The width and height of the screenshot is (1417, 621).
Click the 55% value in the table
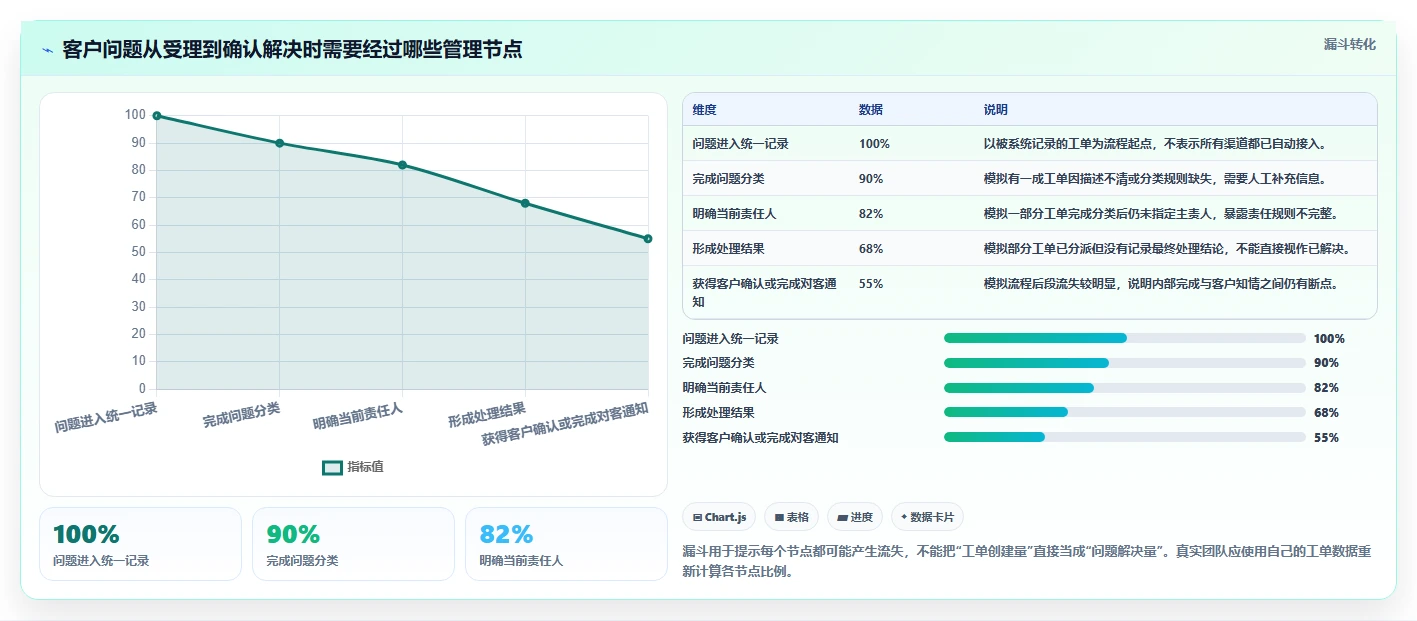coord(870,283)
